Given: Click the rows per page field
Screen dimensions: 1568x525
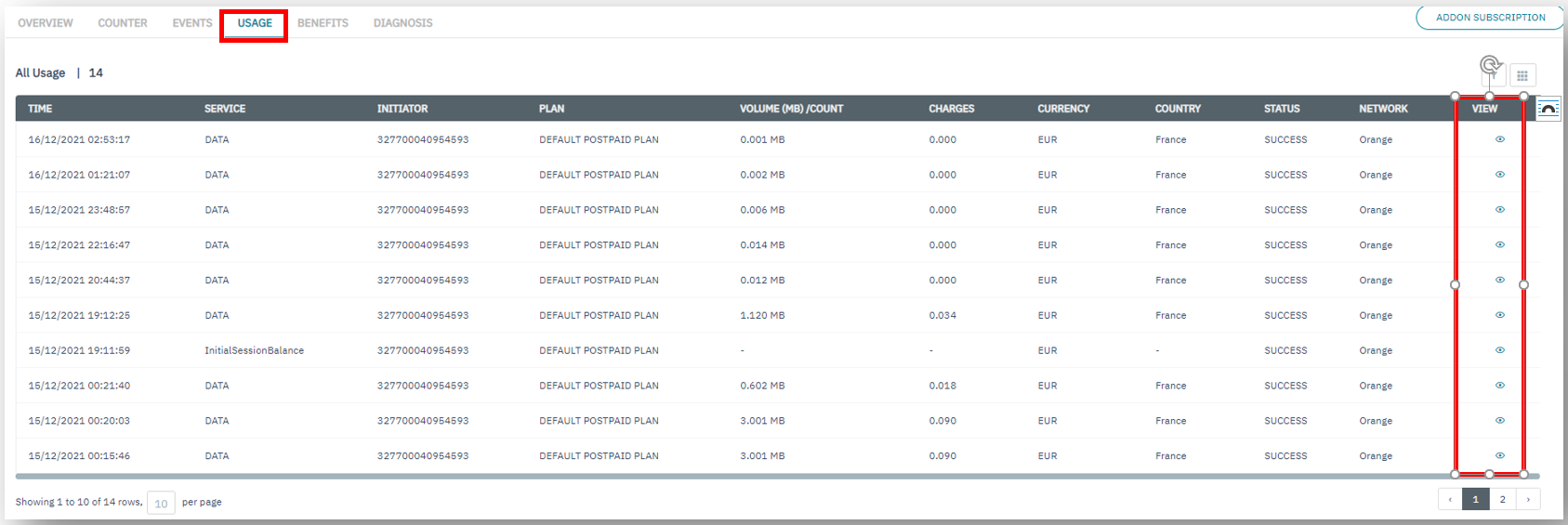Looking at the screenshot, I should click(161, 504).
